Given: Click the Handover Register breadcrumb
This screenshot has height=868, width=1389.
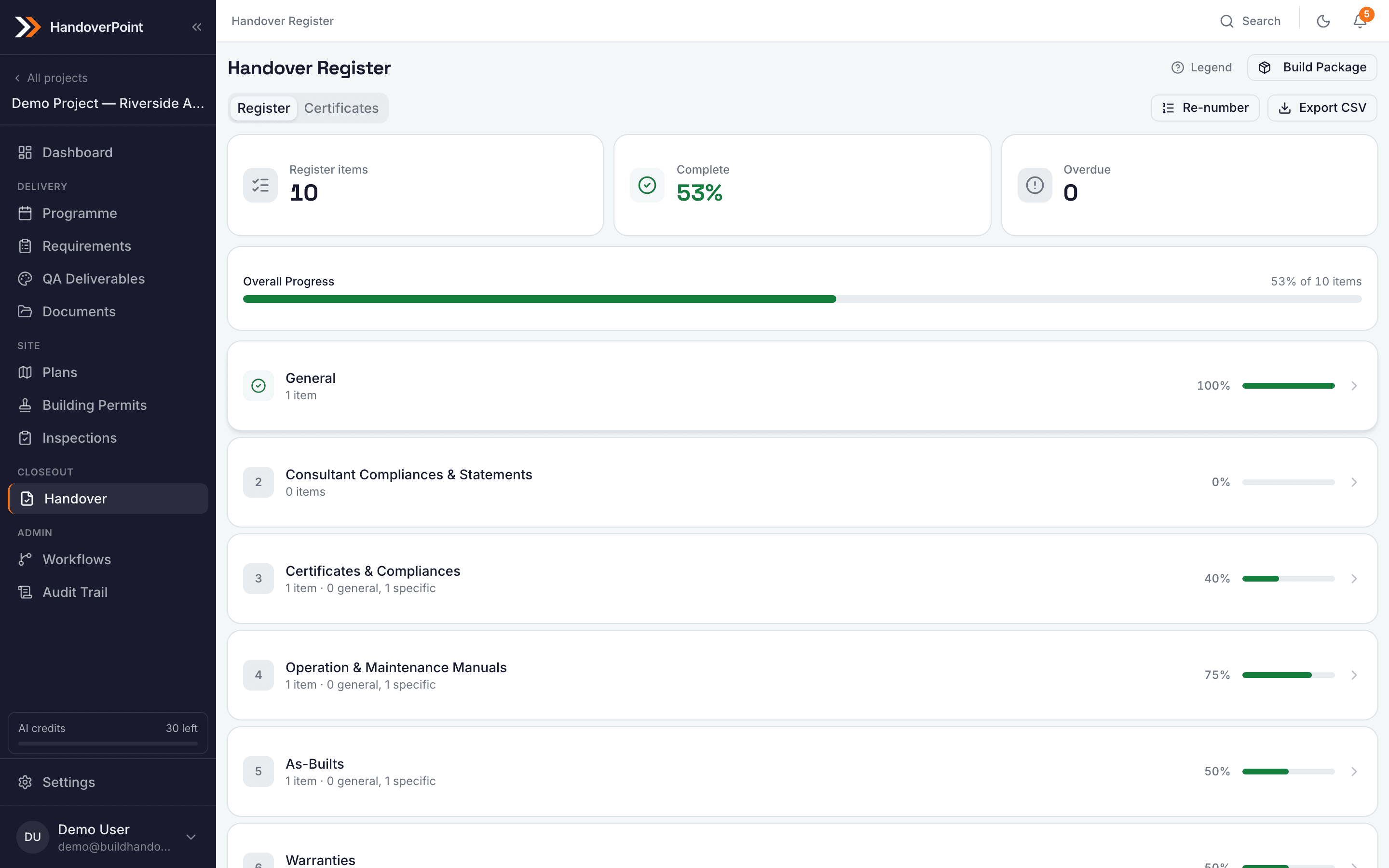Looking at the screenshot, I should coord(283,21).
